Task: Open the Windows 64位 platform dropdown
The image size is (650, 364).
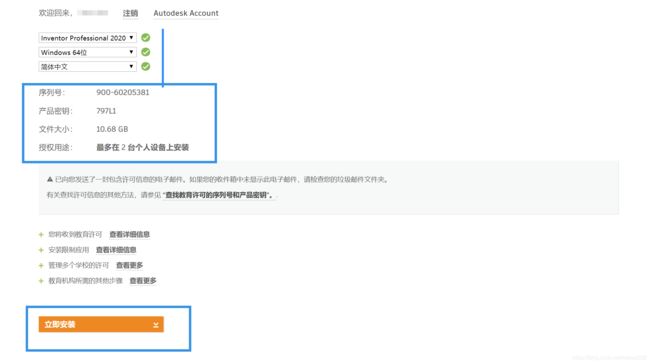Action: tap(87, 52)
